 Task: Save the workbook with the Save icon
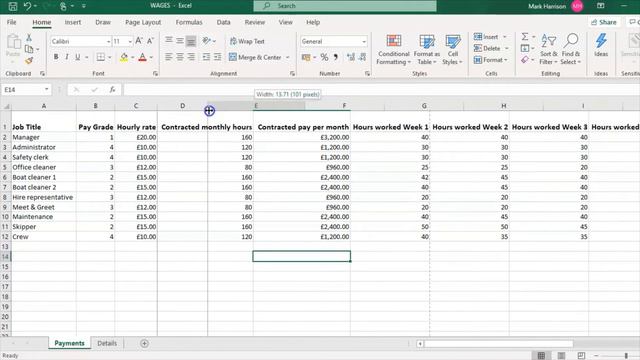pyautogui.click(x=13, y=6)
